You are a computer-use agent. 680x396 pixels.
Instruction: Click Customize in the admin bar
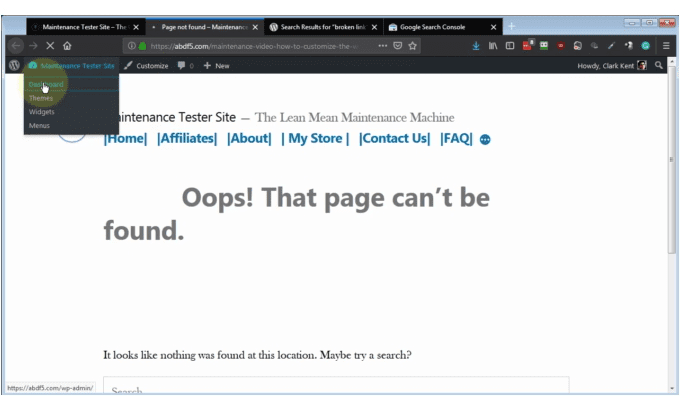point(146,65)
